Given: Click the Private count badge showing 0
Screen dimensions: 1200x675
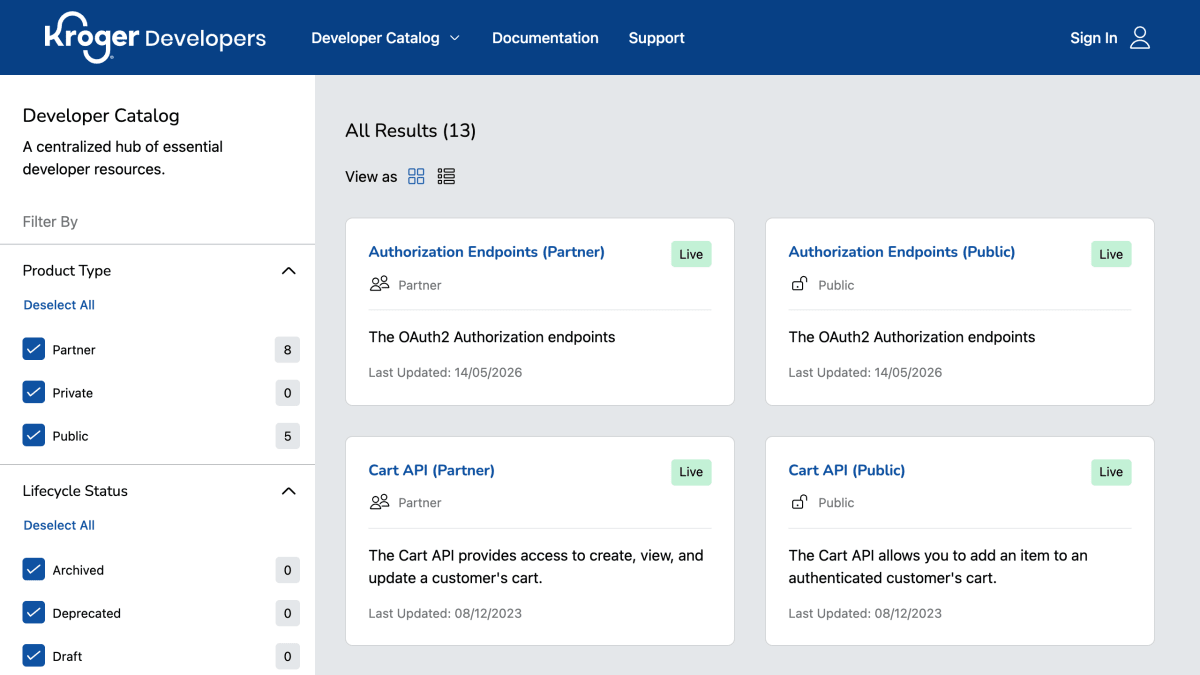Looking at the screenshot, I should pyautogui.click(x=288, y=392).
